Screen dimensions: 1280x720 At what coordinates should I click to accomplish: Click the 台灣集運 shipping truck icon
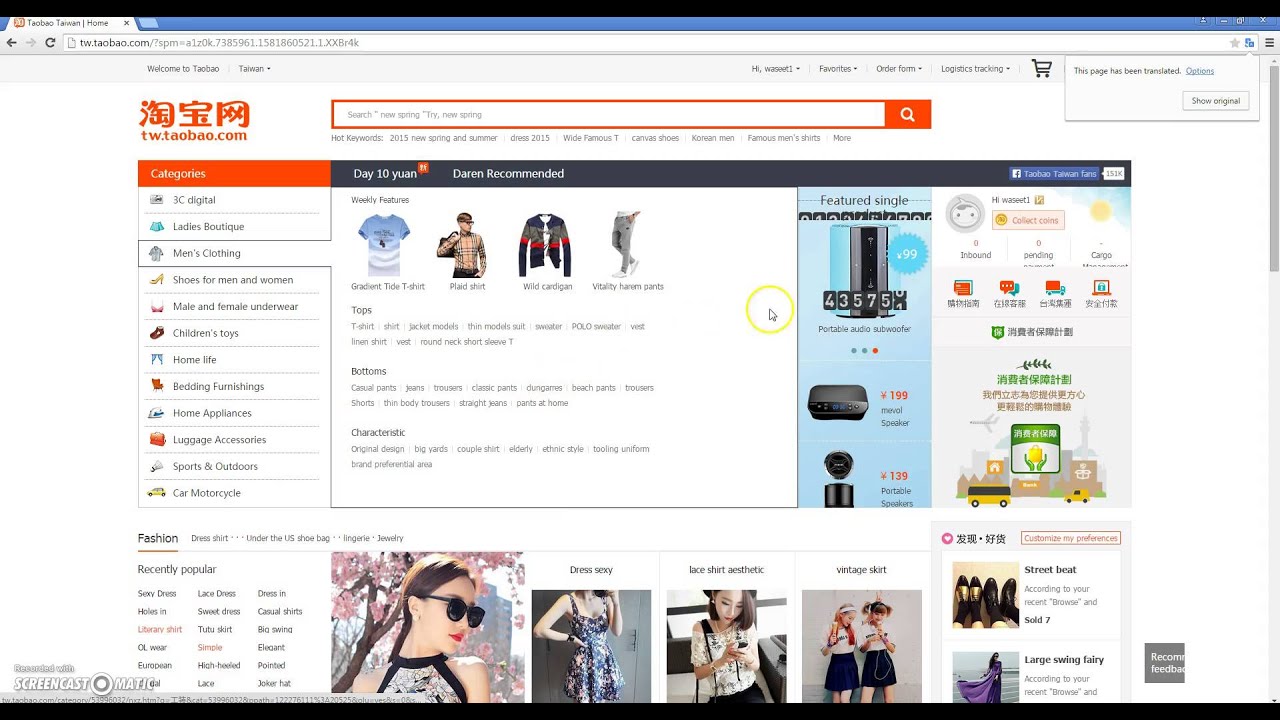(1055, 288)
